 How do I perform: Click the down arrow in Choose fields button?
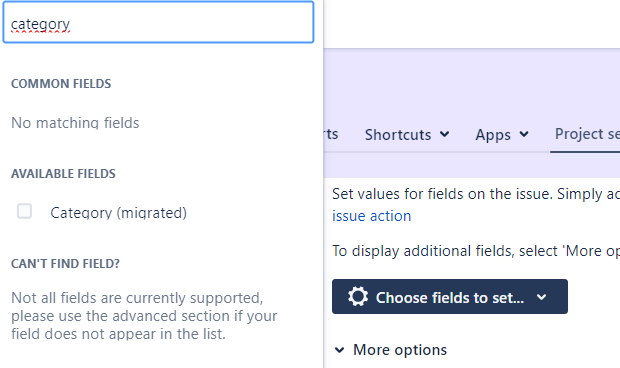542,297
